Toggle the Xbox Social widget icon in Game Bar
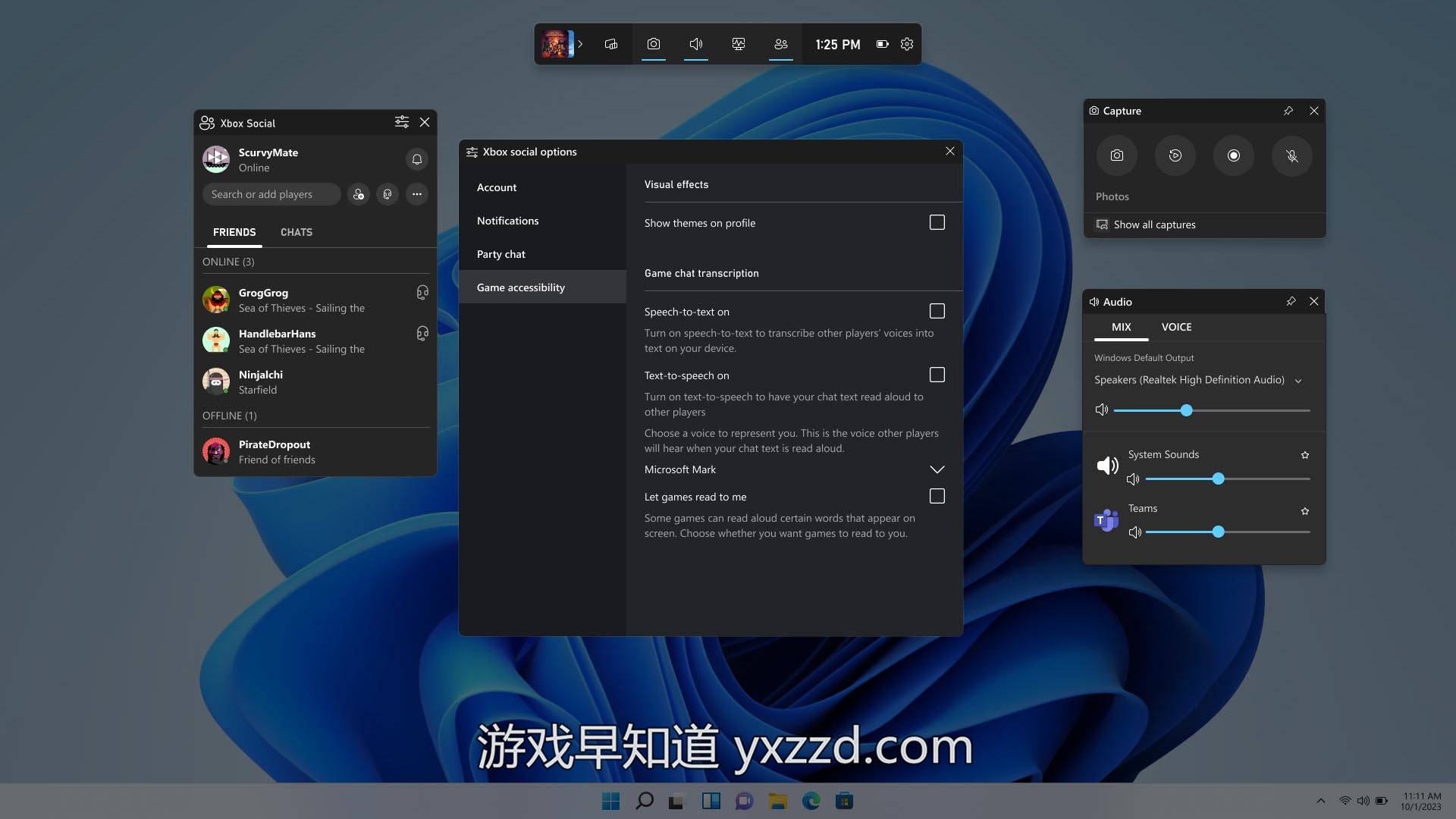This screenshot has width=1456, height=819. point(780,44)
